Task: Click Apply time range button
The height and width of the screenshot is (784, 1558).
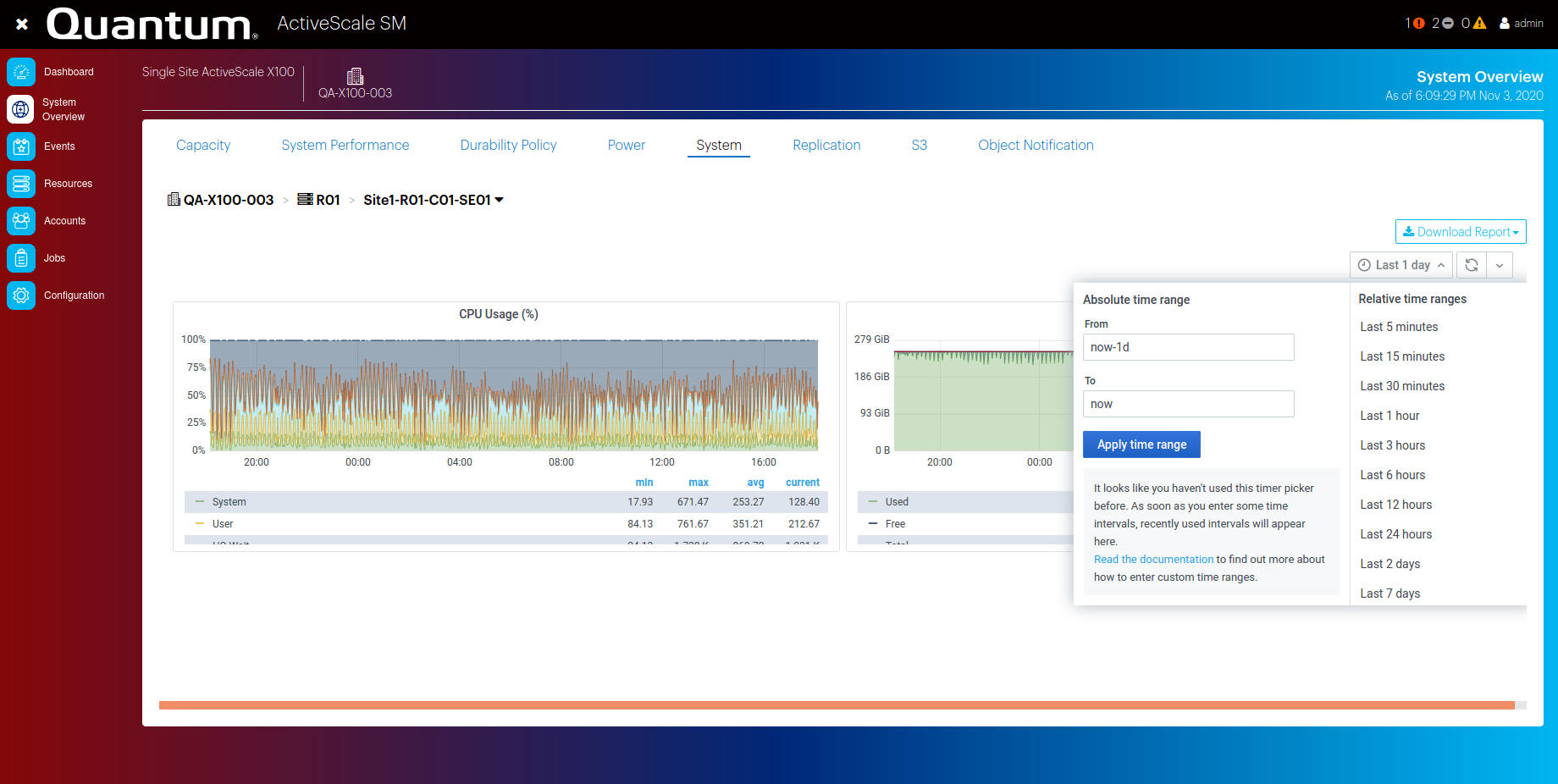Action: click(x=1141, y=444)
